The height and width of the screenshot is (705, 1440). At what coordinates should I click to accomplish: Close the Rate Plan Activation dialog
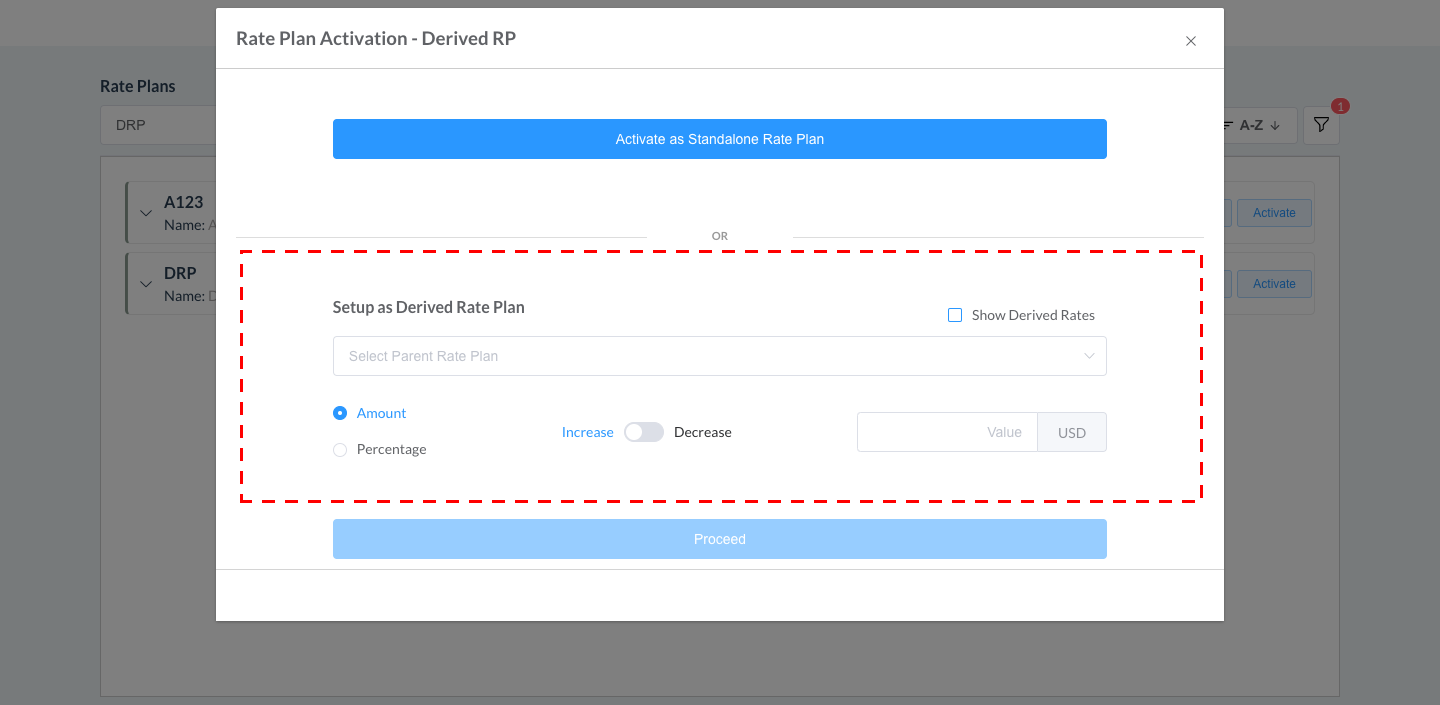point(1190,41)
